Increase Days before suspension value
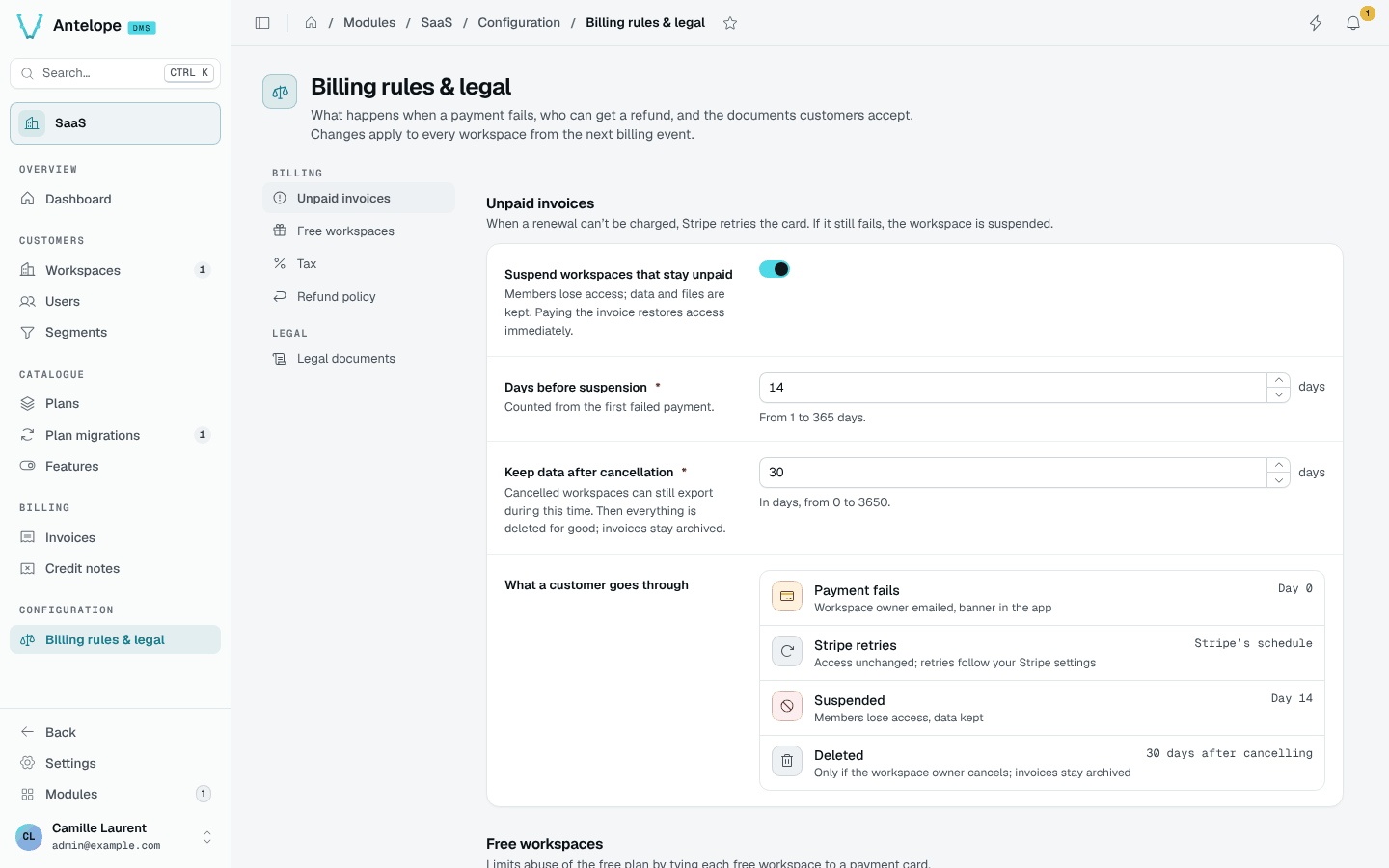Screen dimensions: 1389x868 (x=1278, y=380)
